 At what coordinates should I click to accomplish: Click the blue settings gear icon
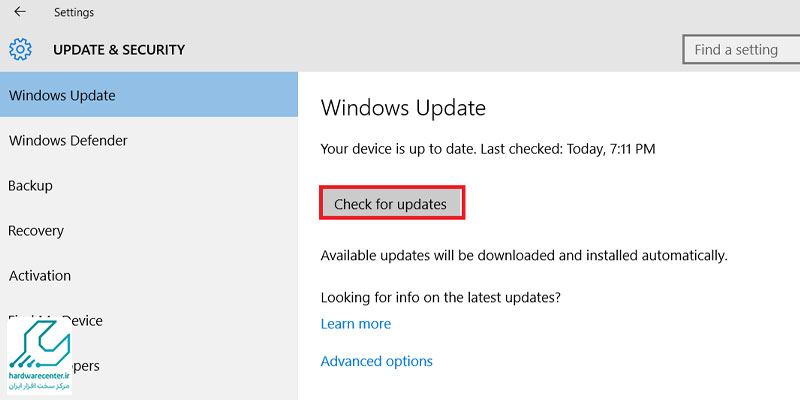click(20, 49)
